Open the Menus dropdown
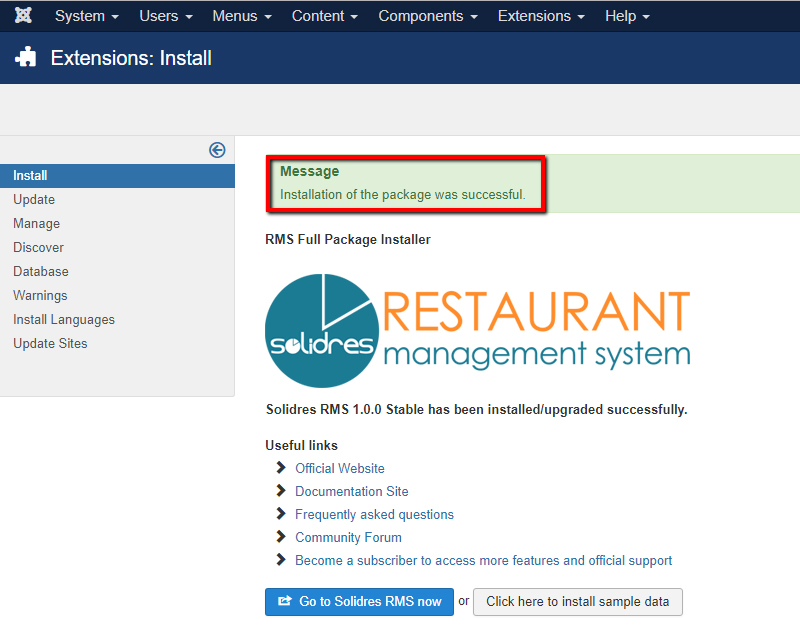Screen dimensions: 800x630 [242, 16]
